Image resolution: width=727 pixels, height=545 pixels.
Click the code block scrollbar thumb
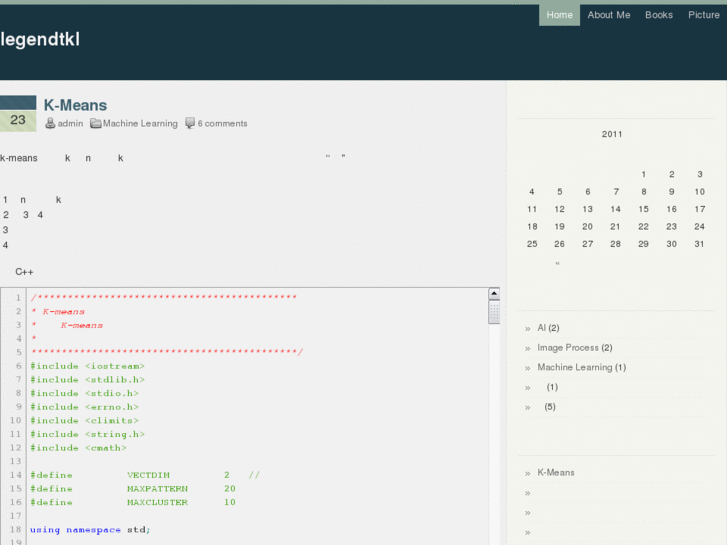pyautogui.click(x=494, y=312)
